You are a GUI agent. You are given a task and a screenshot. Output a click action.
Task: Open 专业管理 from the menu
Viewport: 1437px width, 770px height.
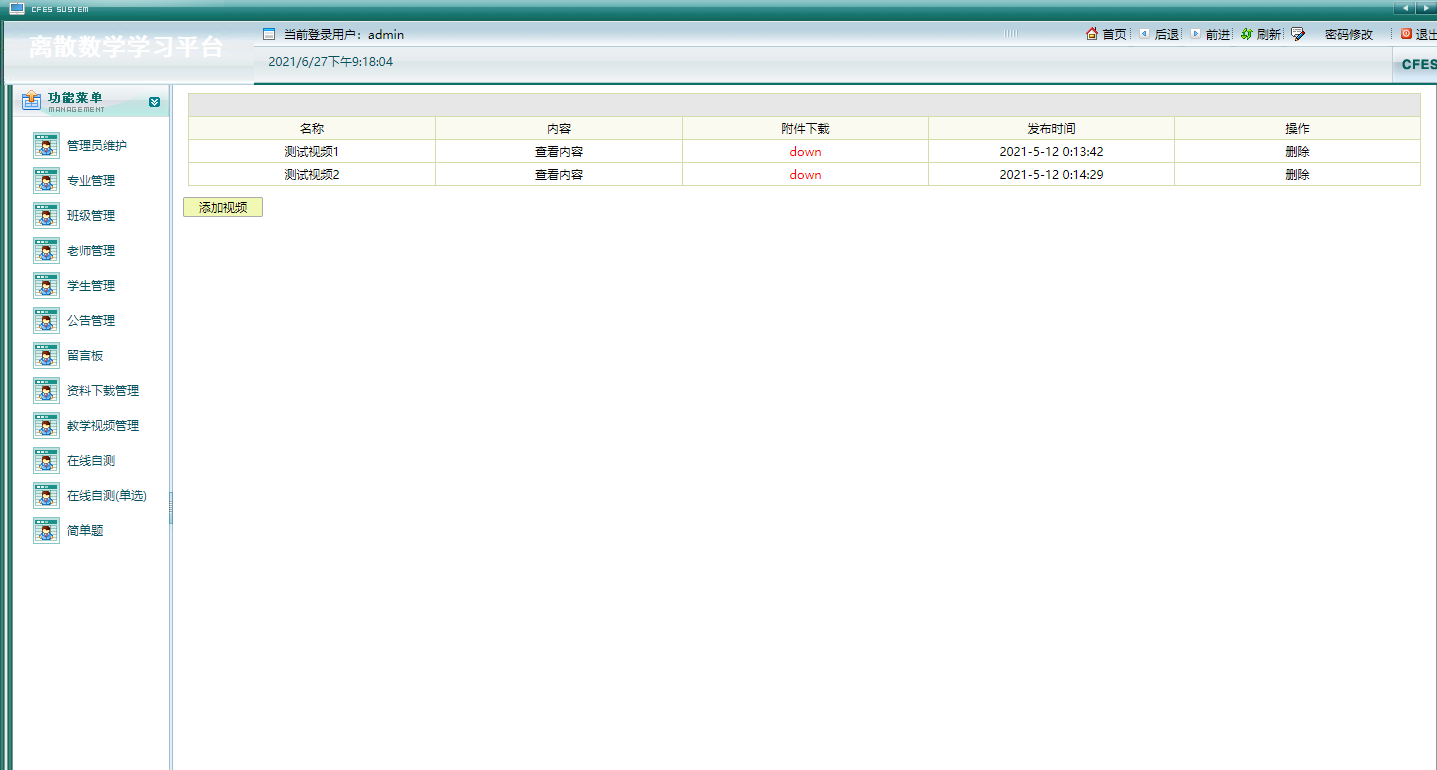pyautogui.click(x=91, y=181)
